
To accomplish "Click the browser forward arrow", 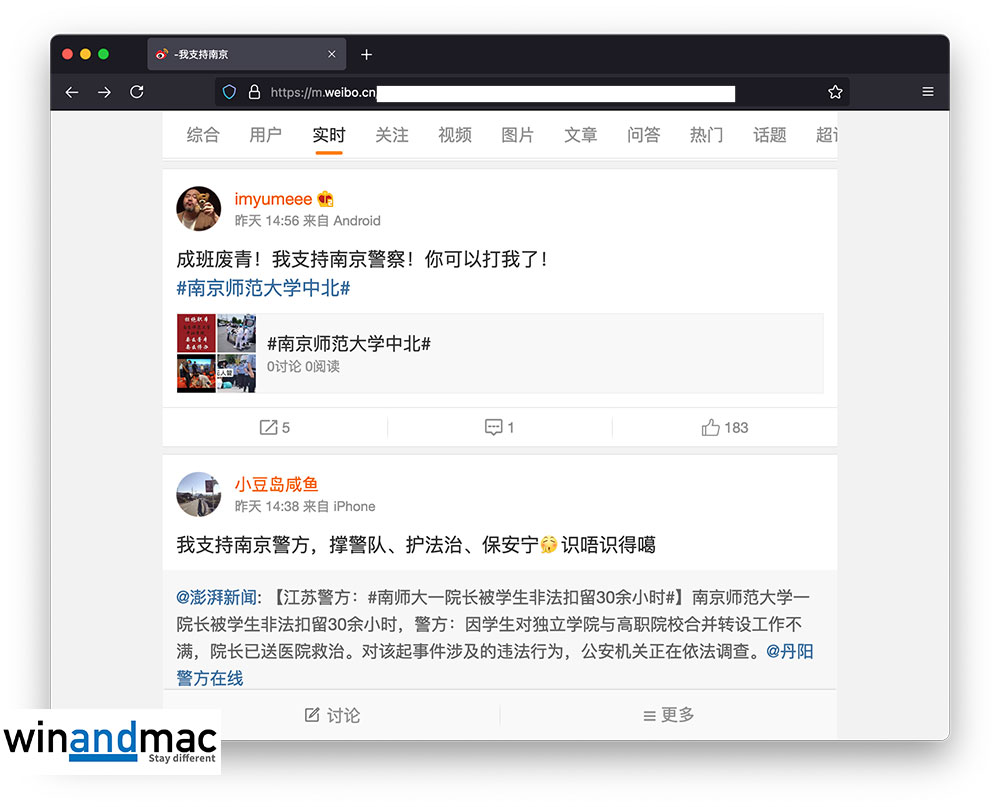I will pyautogui.click(x=104, y=92).
